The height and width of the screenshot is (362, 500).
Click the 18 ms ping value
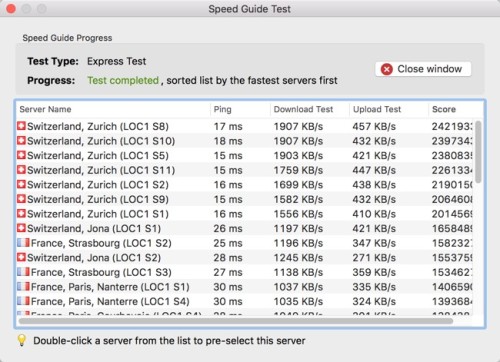[x=228, y=141]
